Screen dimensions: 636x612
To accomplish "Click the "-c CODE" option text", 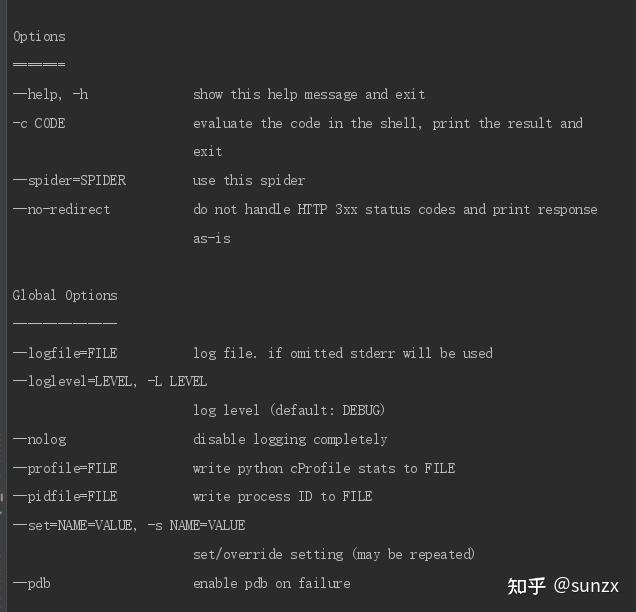I will (x=39, y=123).
